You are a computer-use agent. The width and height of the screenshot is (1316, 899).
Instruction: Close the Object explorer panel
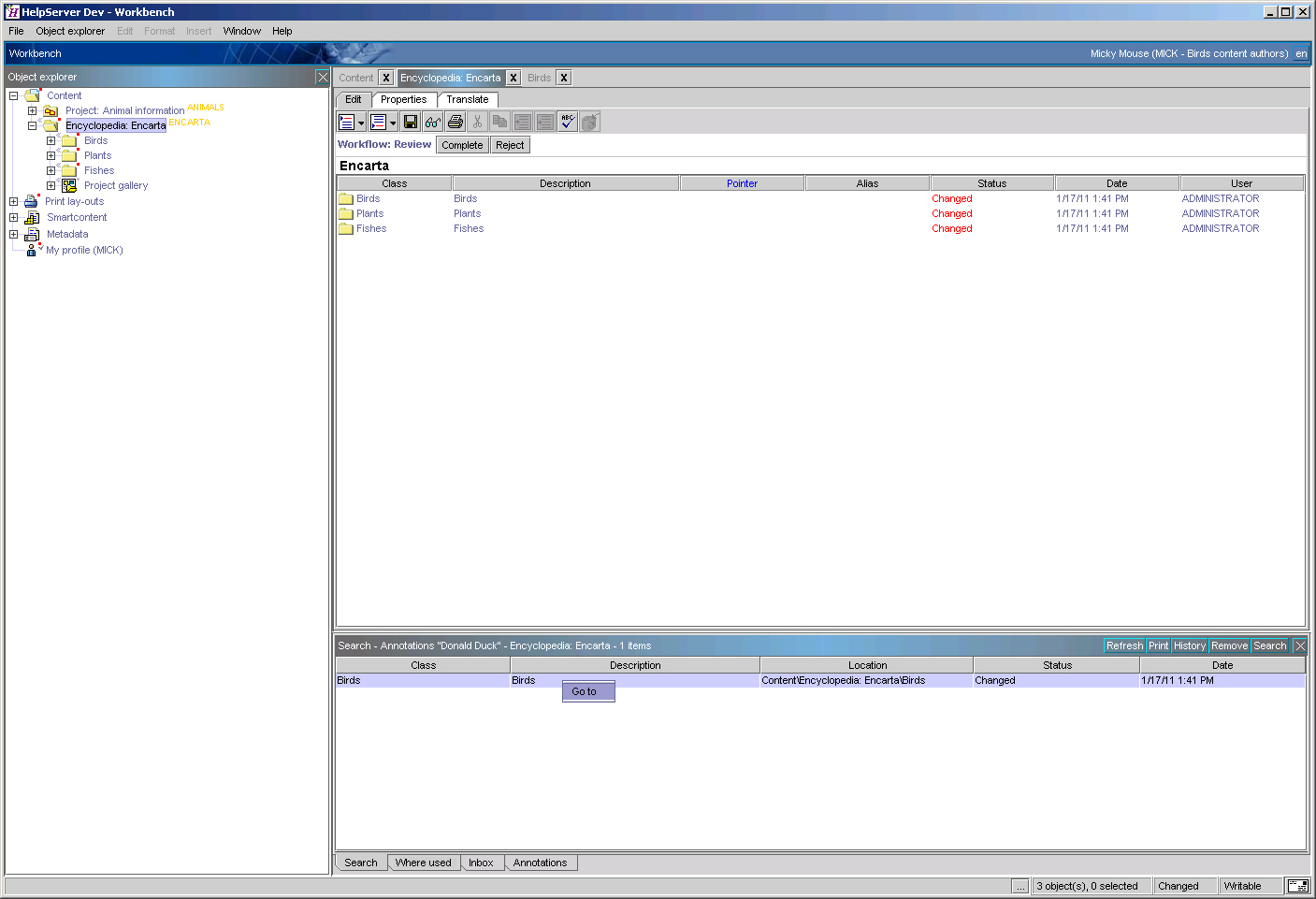[x=323, y=77]
